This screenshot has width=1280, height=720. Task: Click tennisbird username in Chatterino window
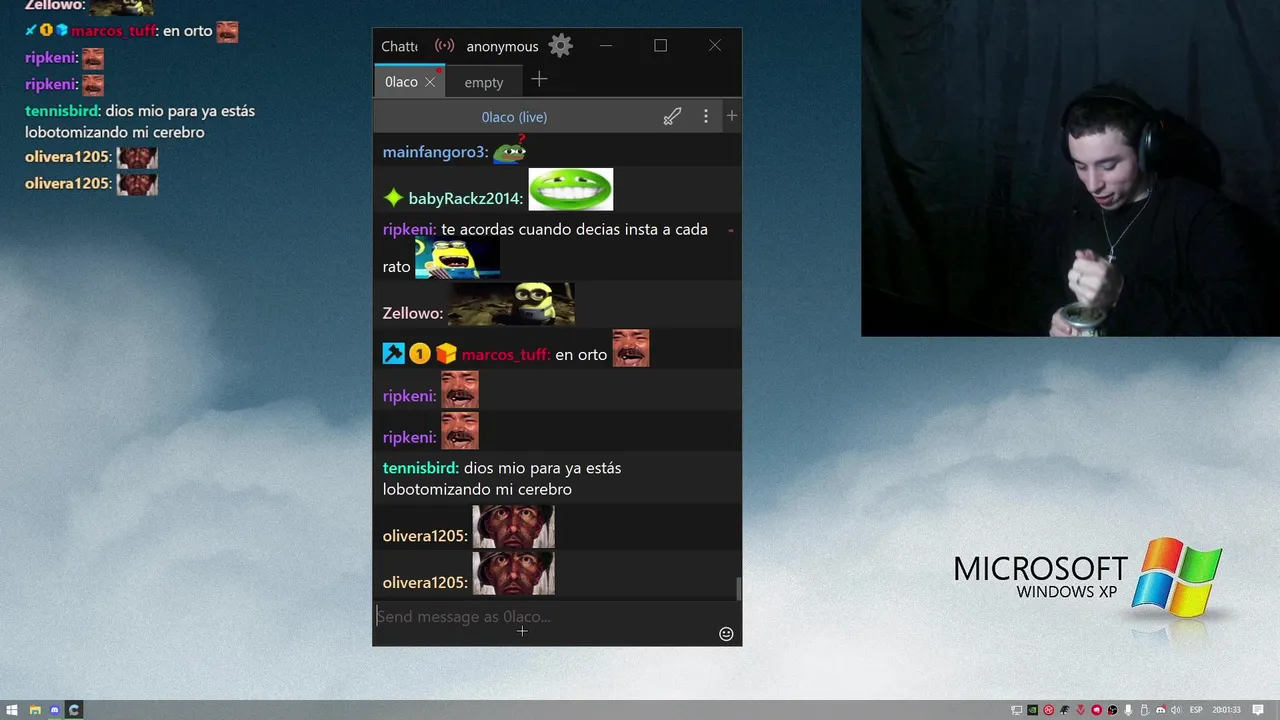point(421,468)
